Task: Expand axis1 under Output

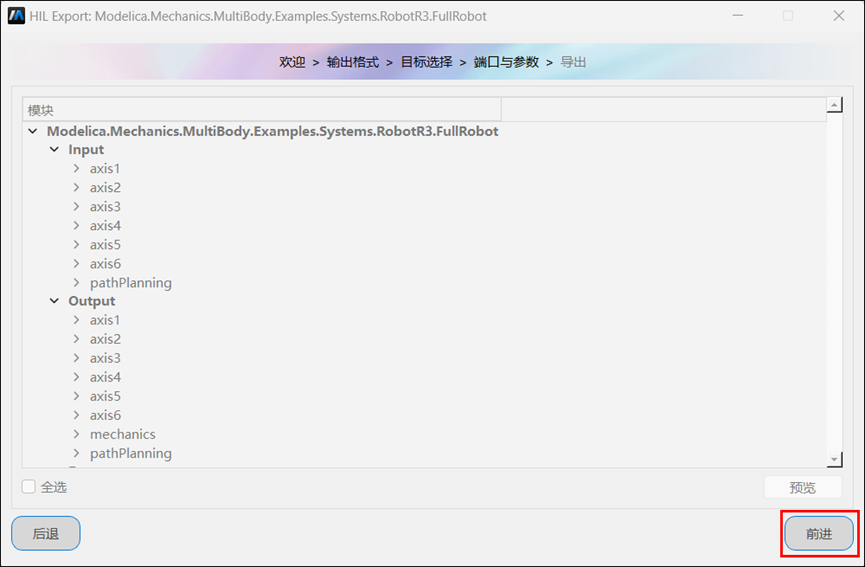Action: pyautogui.click(x=76, y=320)
